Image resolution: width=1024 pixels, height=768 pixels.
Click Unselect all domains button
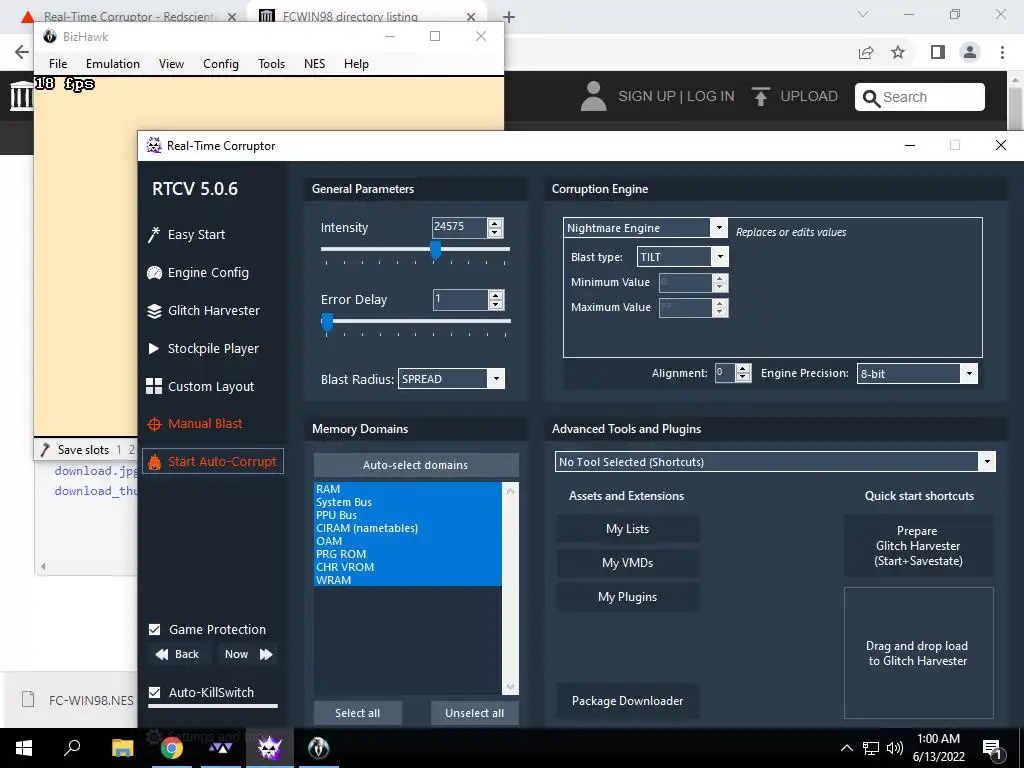click(475, 713)
